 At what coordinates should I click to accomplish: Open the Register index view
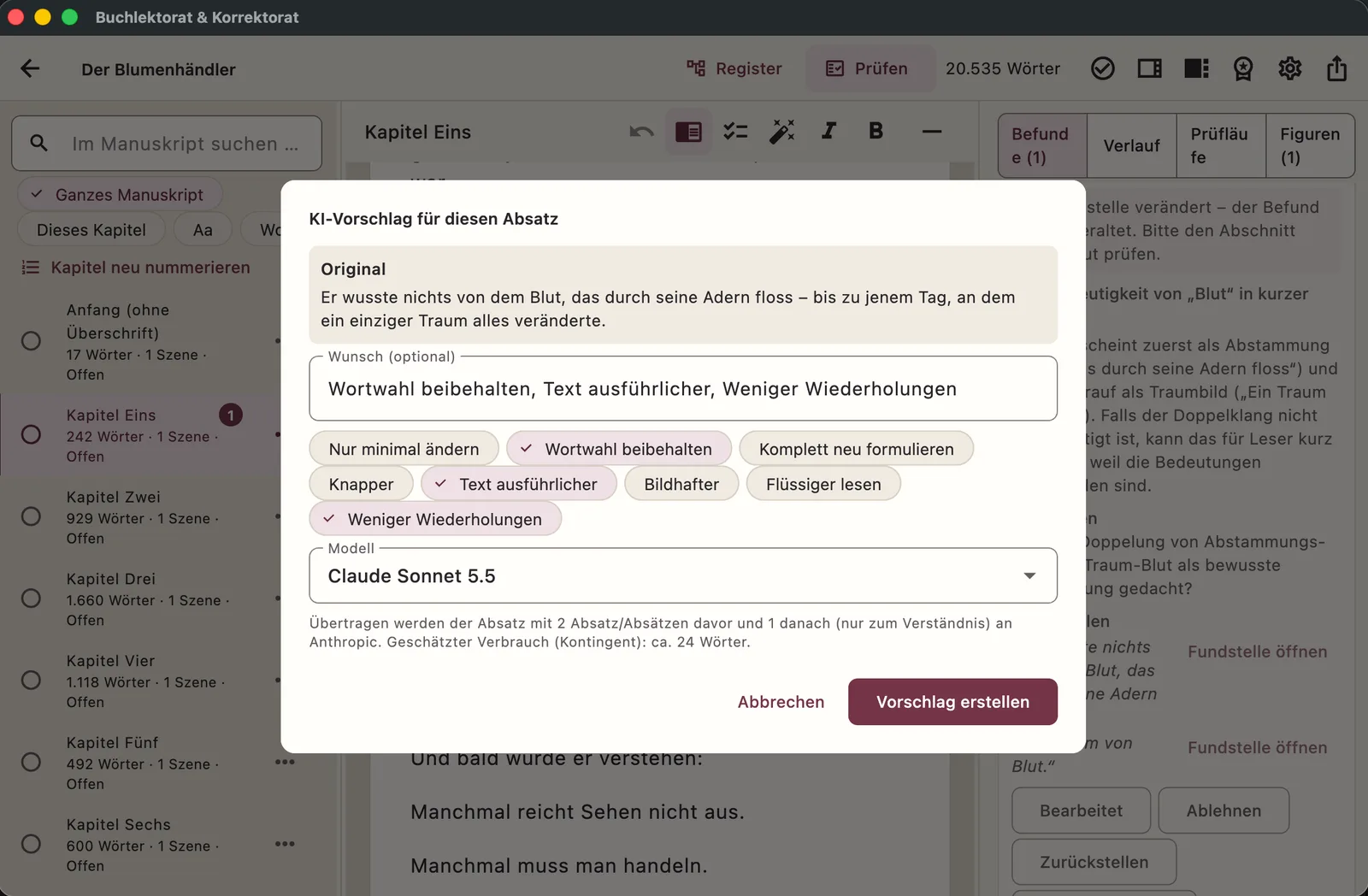coord(734,68)
